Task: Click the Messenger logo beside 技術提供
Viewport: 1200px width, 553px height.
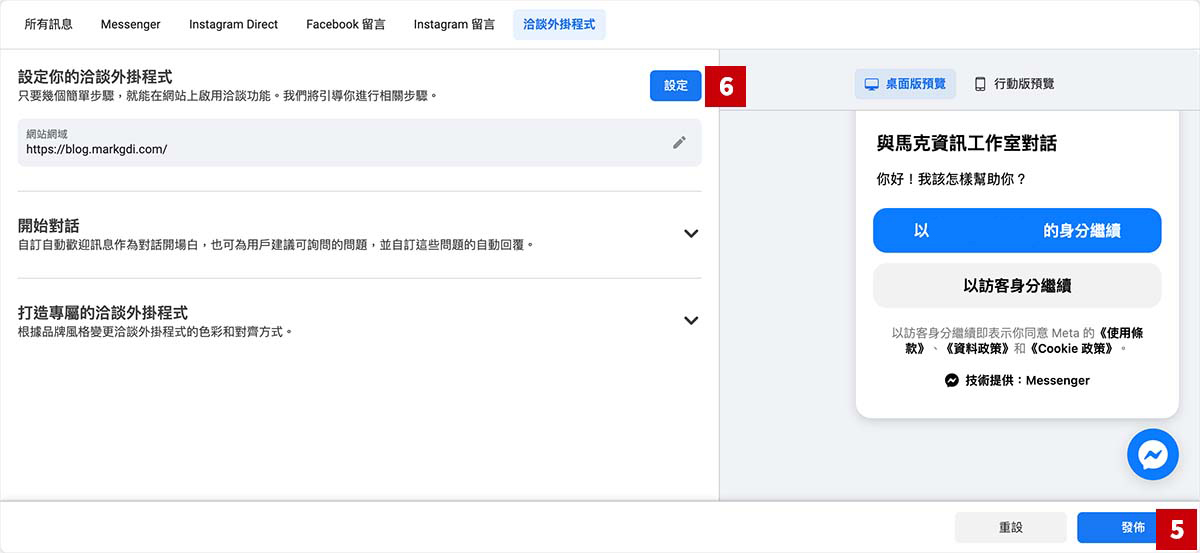Action: click(952, 381)
